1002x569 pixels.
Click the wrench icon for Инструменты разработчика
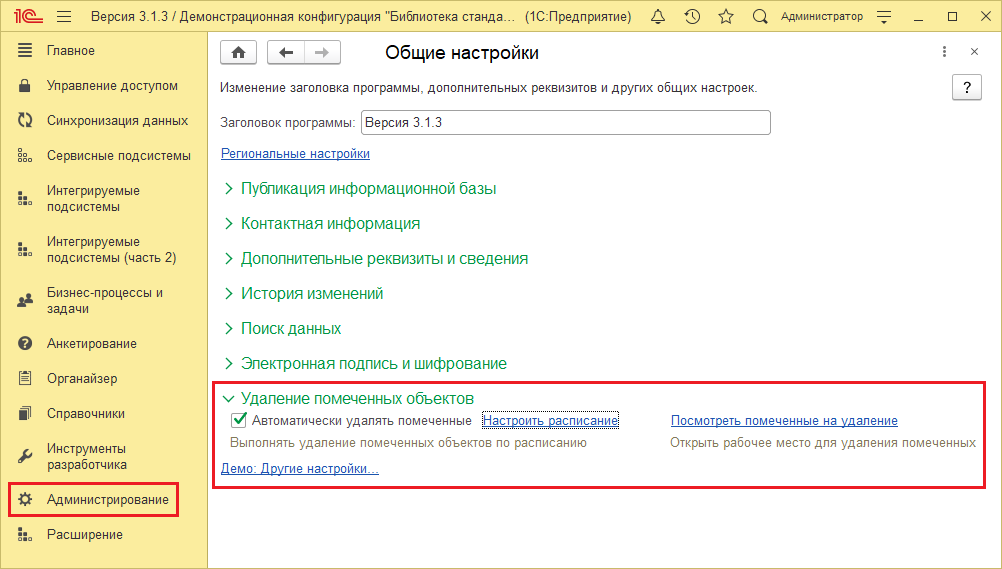coord(25,456)
